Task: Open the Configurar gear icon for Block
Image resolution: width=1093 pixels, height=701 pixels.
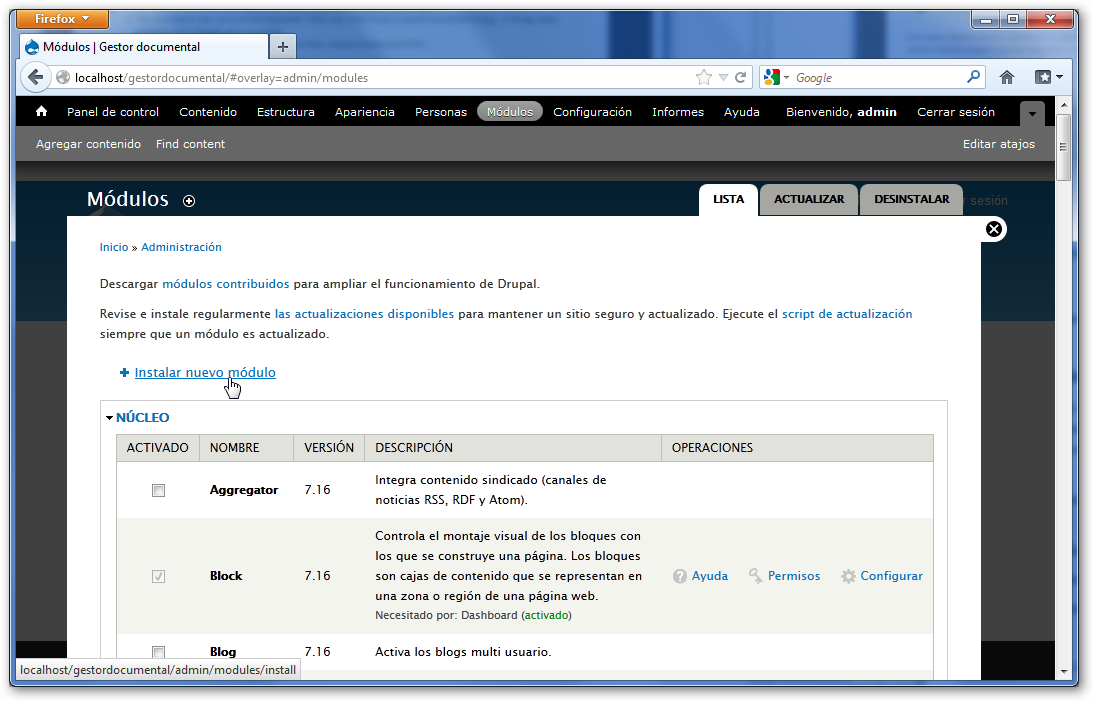Action: tap(849, 575)
